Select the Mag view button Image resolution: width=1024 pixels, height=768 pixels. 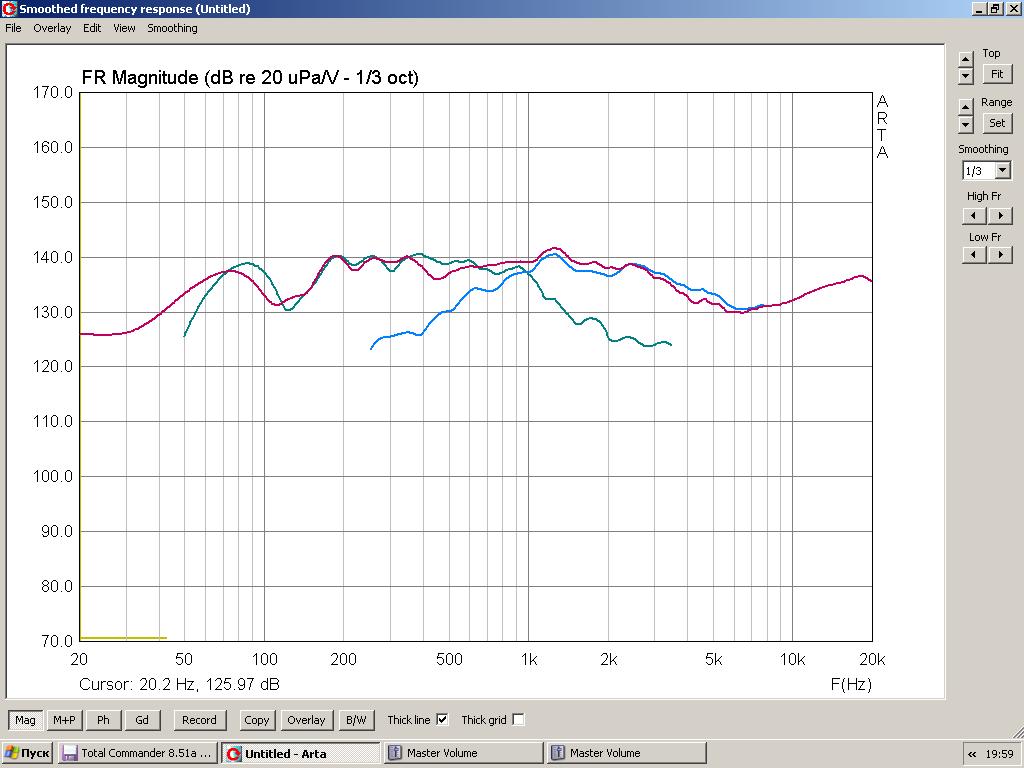pyautogui.click(x=25, y=720)
